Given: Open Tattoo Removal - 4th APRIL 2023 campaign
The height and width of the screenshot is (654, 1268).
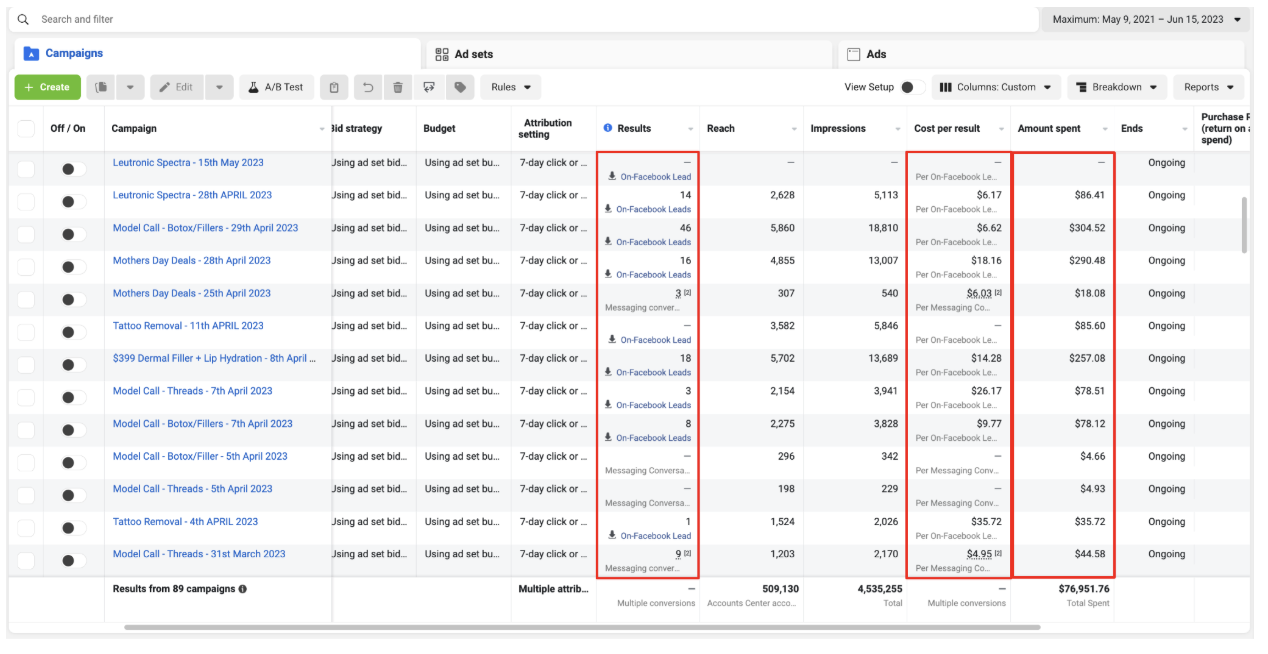Looking at the screenshot, I should click(185, 522).
